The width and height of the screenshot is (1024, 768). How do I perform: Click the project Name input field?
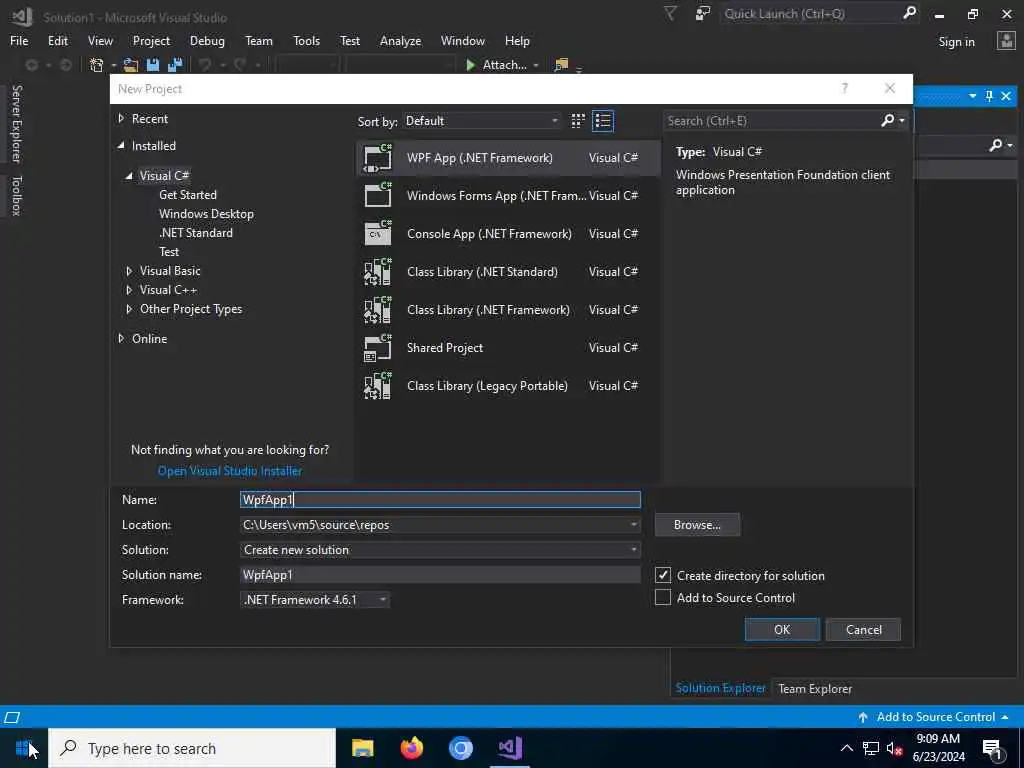tap(440, 500)
